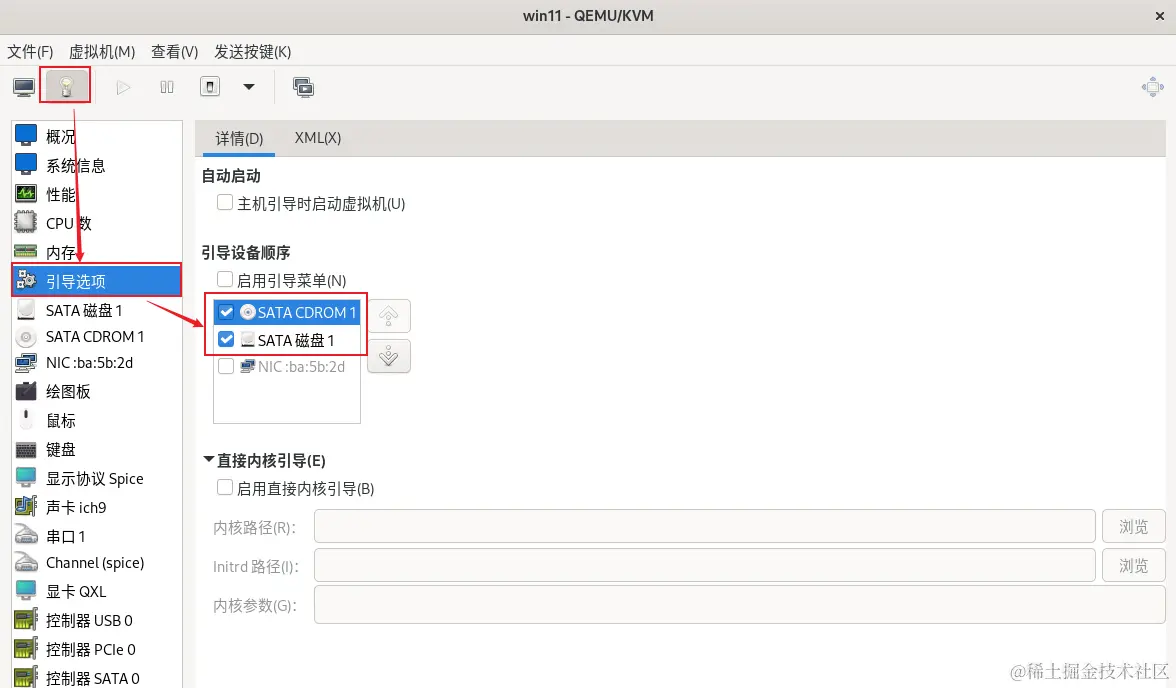Click the 内核路径(R) input field
This screenshot has height=688, width=1176.
[704, 526]
